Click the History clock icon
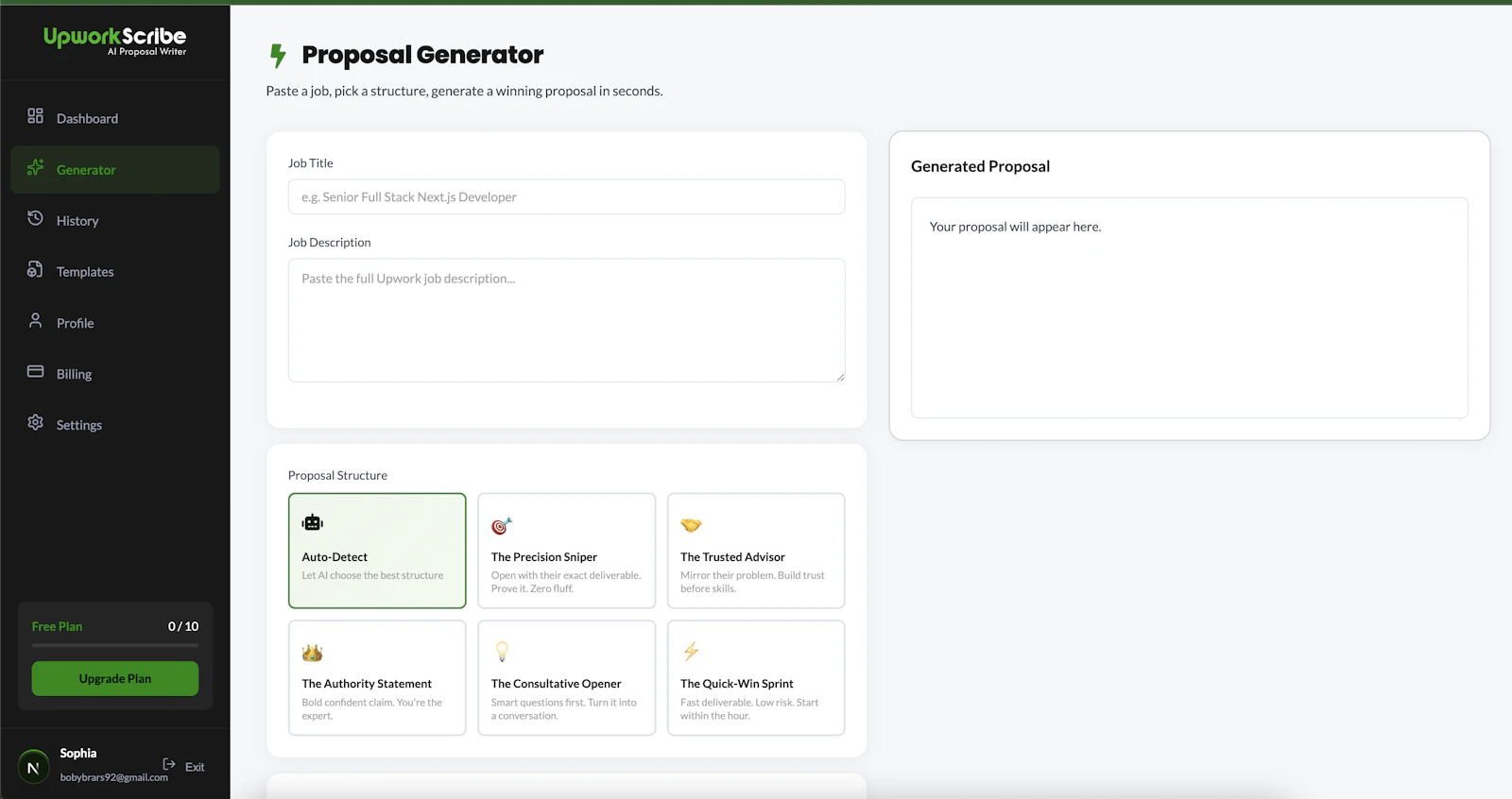This screenshot has height=799, width=1512. coord(35,218)
